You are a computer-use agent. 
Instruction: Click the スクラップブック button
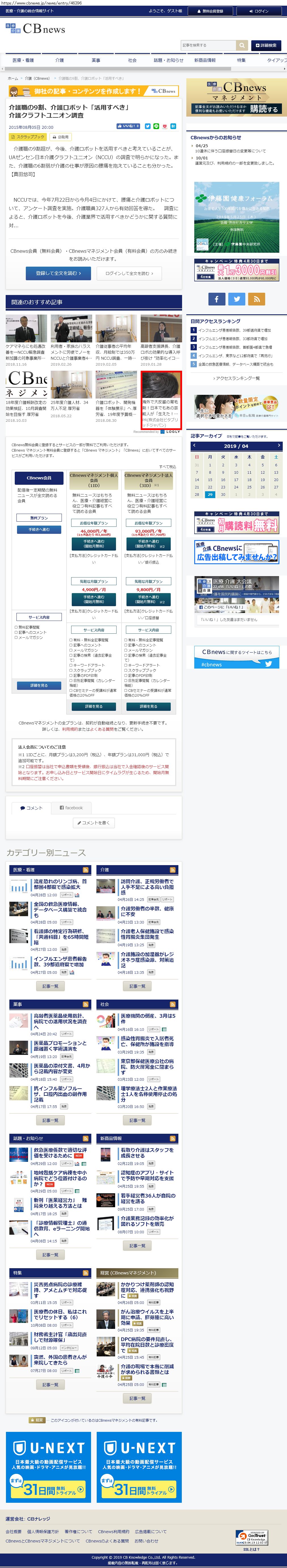tap(28, 137)
